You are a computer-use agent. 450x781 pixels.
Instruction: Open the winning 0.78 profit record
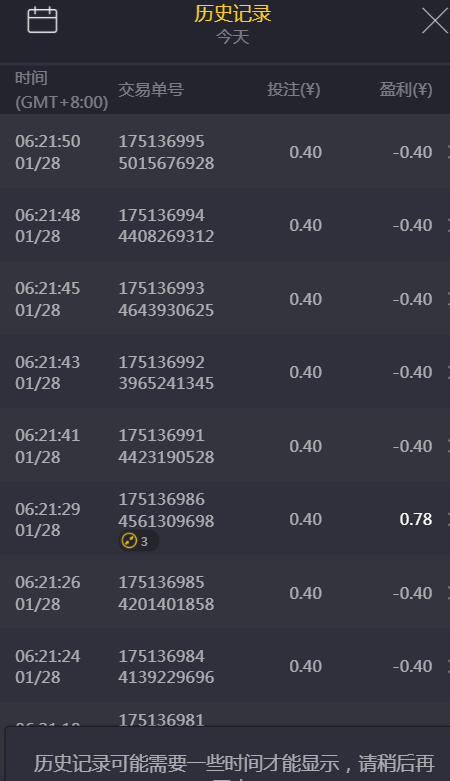click(x=225, y=519)
